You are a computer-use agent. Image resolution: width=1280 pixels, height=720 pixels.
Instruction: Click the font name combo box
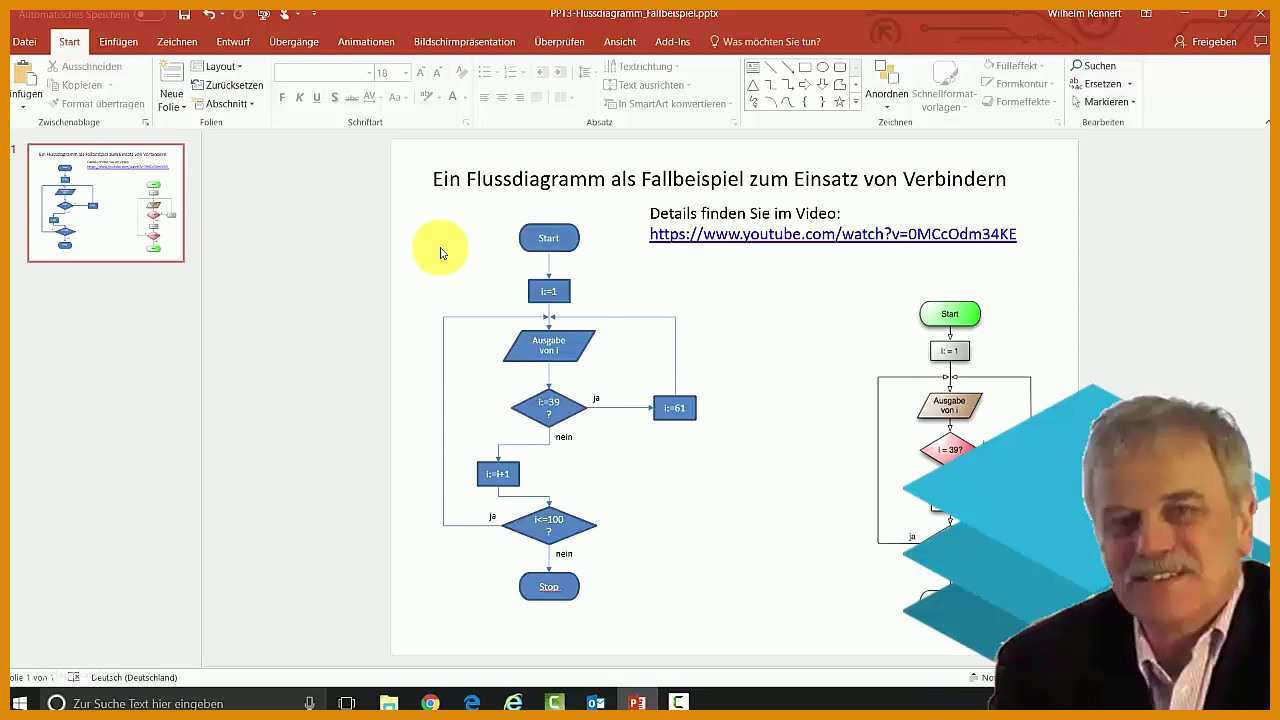322,72
